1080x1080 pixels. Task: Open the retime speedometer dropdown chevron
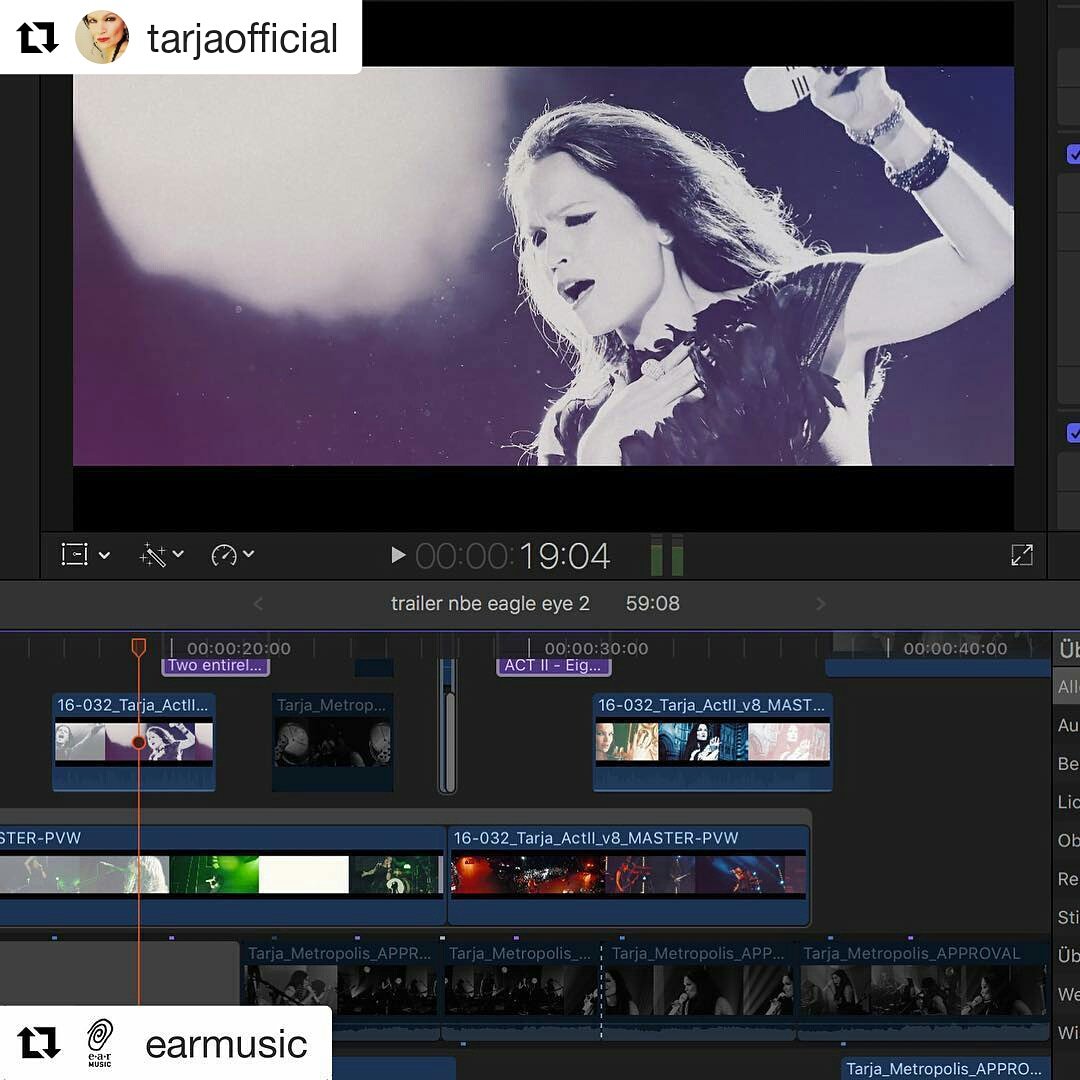tap(249, 554)
